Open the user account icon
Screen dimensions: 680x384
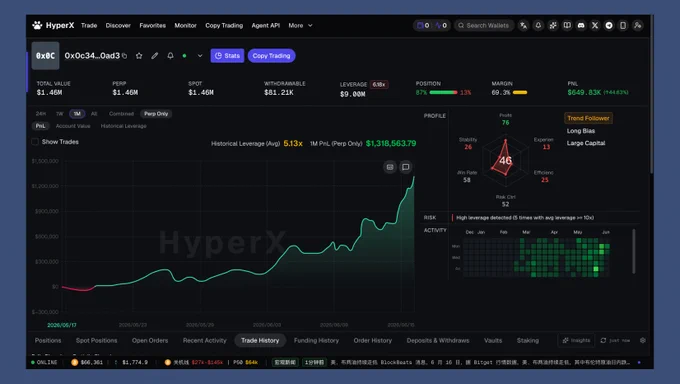tap(637, 26)
